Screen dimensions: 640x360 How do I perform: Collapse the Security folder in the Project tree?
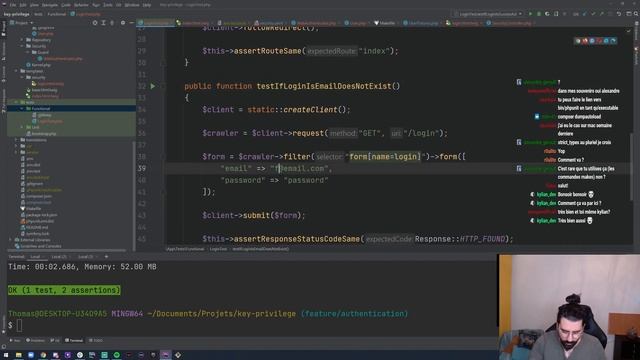click(x=22, y=46)
